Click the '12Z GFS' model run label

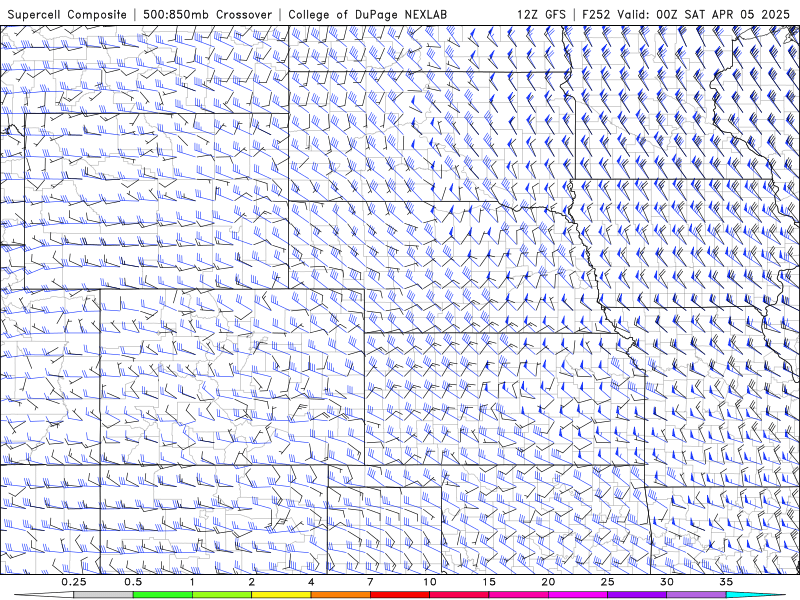[541, 14]
